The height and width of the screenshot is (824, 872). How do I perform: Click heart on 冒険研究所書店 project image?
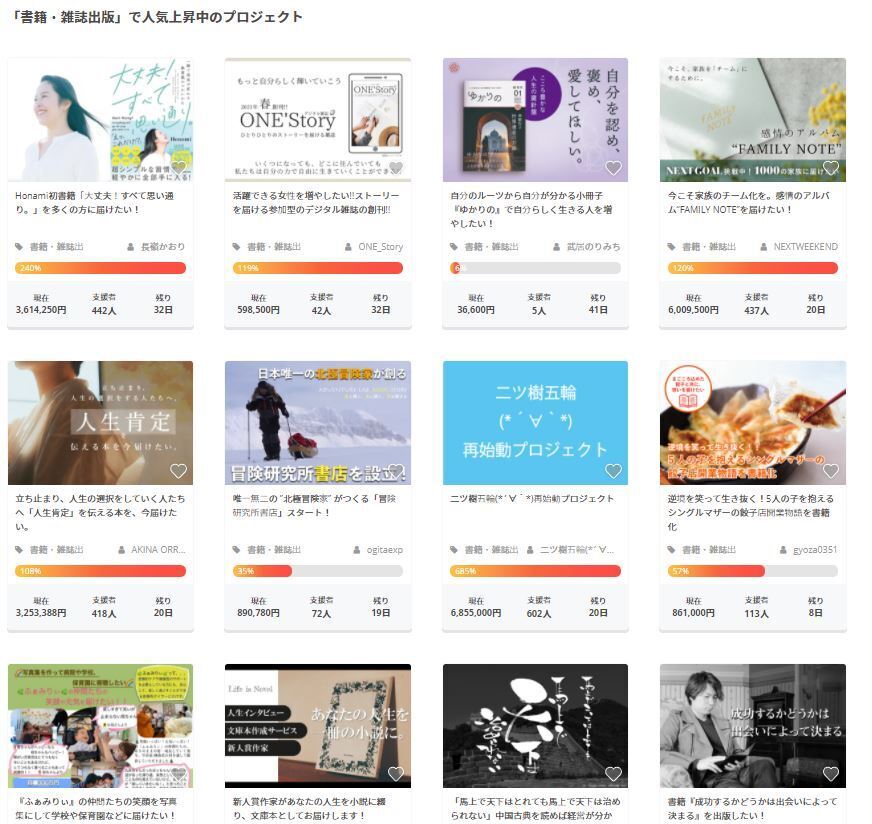click(x=395, y=471)
